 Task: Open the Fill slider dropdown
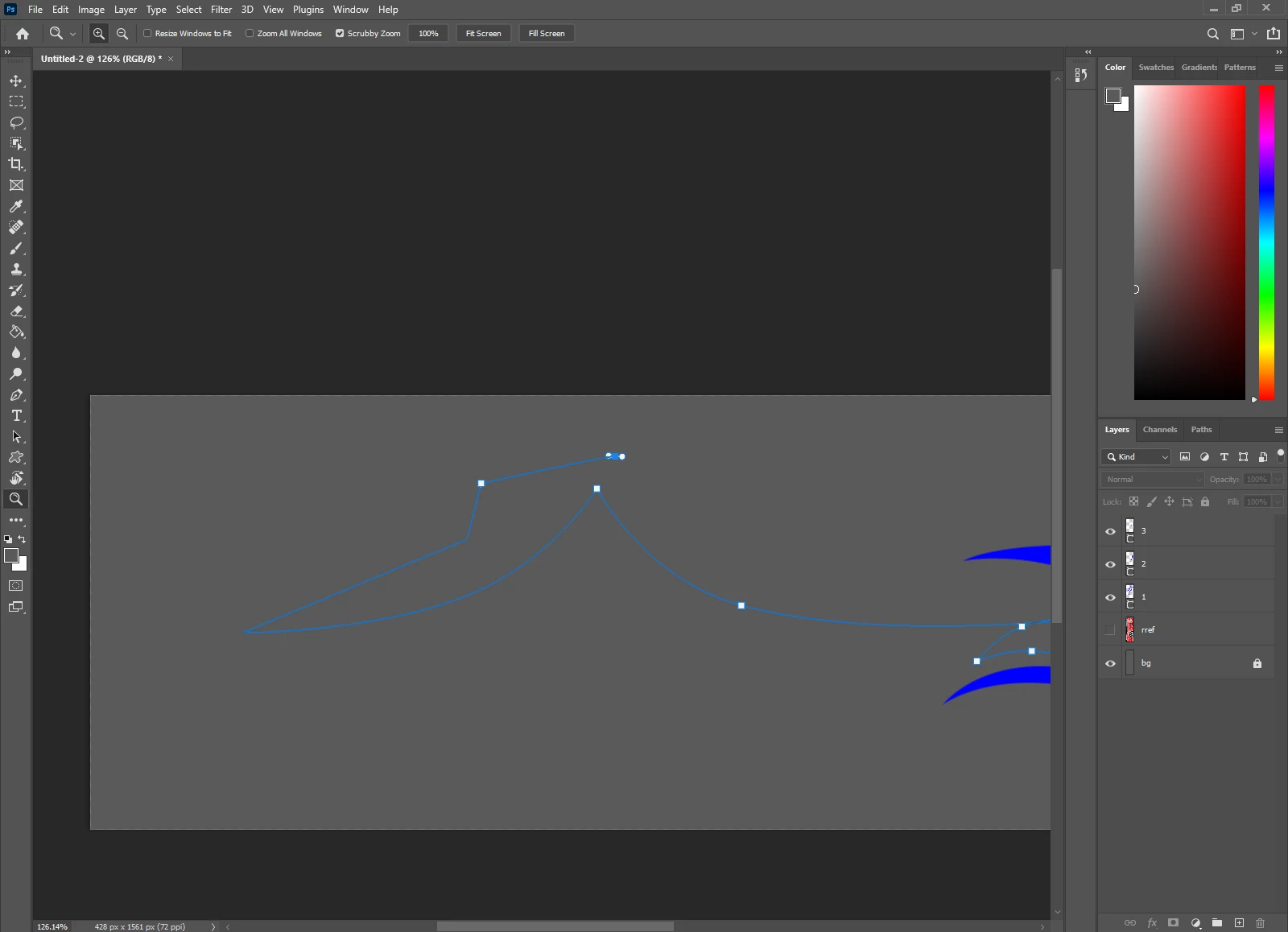(x=1278, y=502)
